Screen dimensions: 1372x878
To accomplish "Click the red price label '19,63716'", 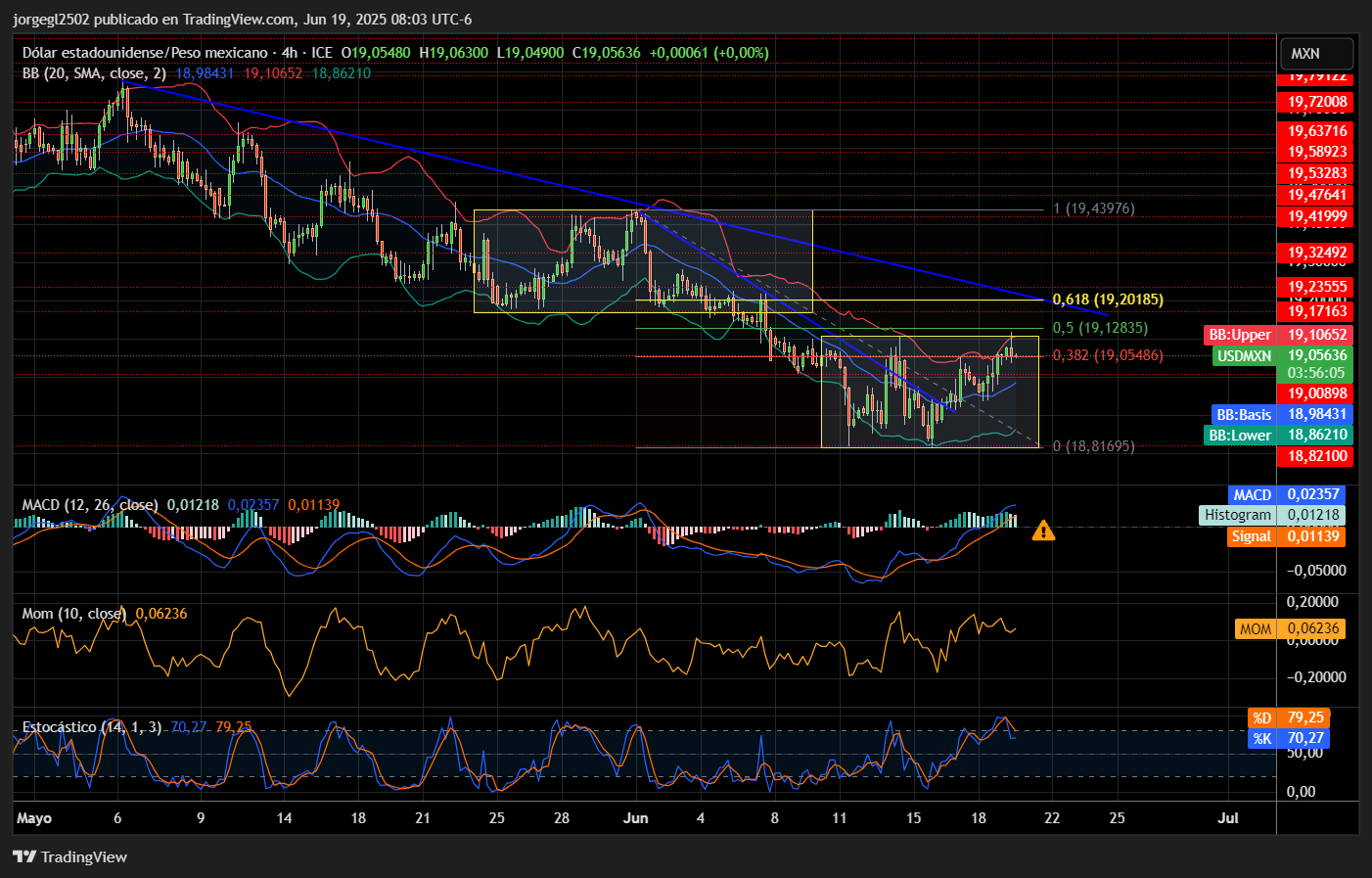I will pyautogui.click(x=1316, y=131).
